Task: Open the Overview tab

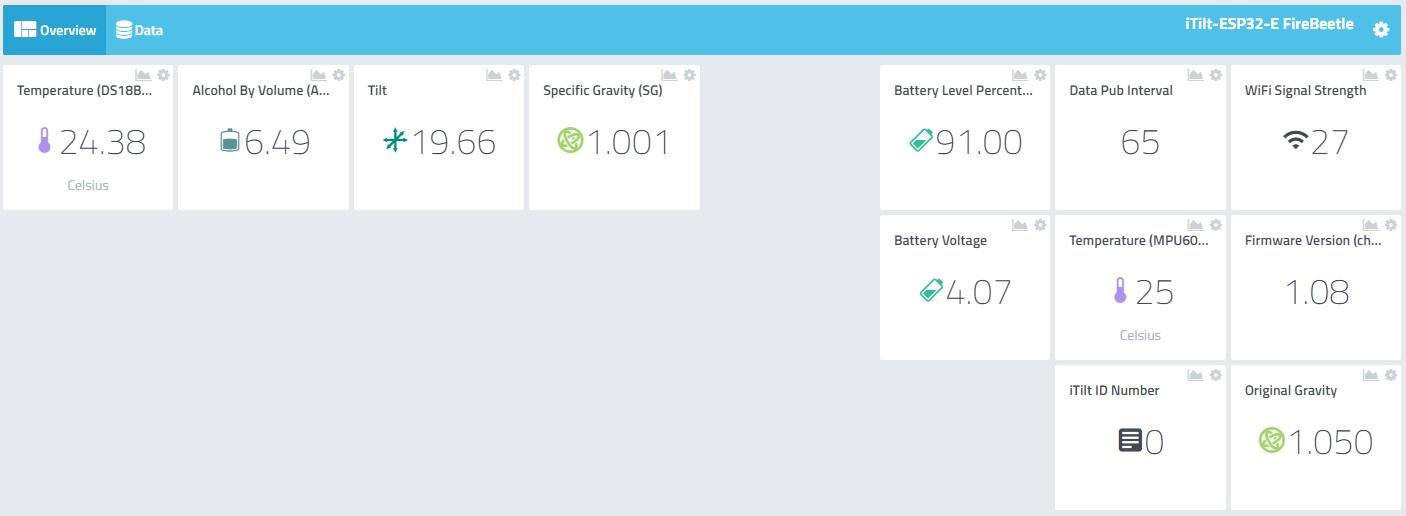Action: tap(55, 30)
